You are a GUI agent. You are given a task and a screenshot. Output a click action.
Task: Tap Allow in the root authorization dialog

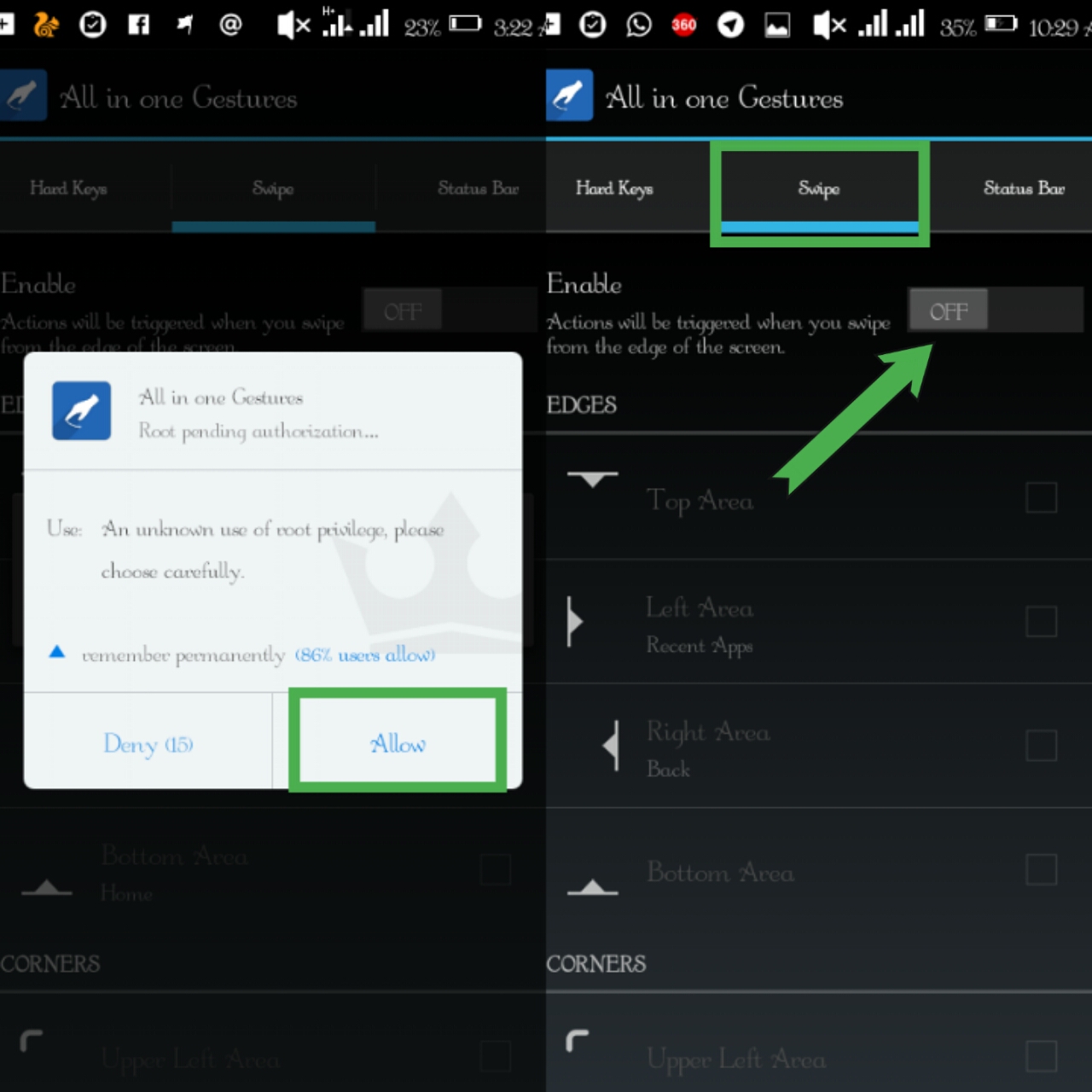pos(398,742)
